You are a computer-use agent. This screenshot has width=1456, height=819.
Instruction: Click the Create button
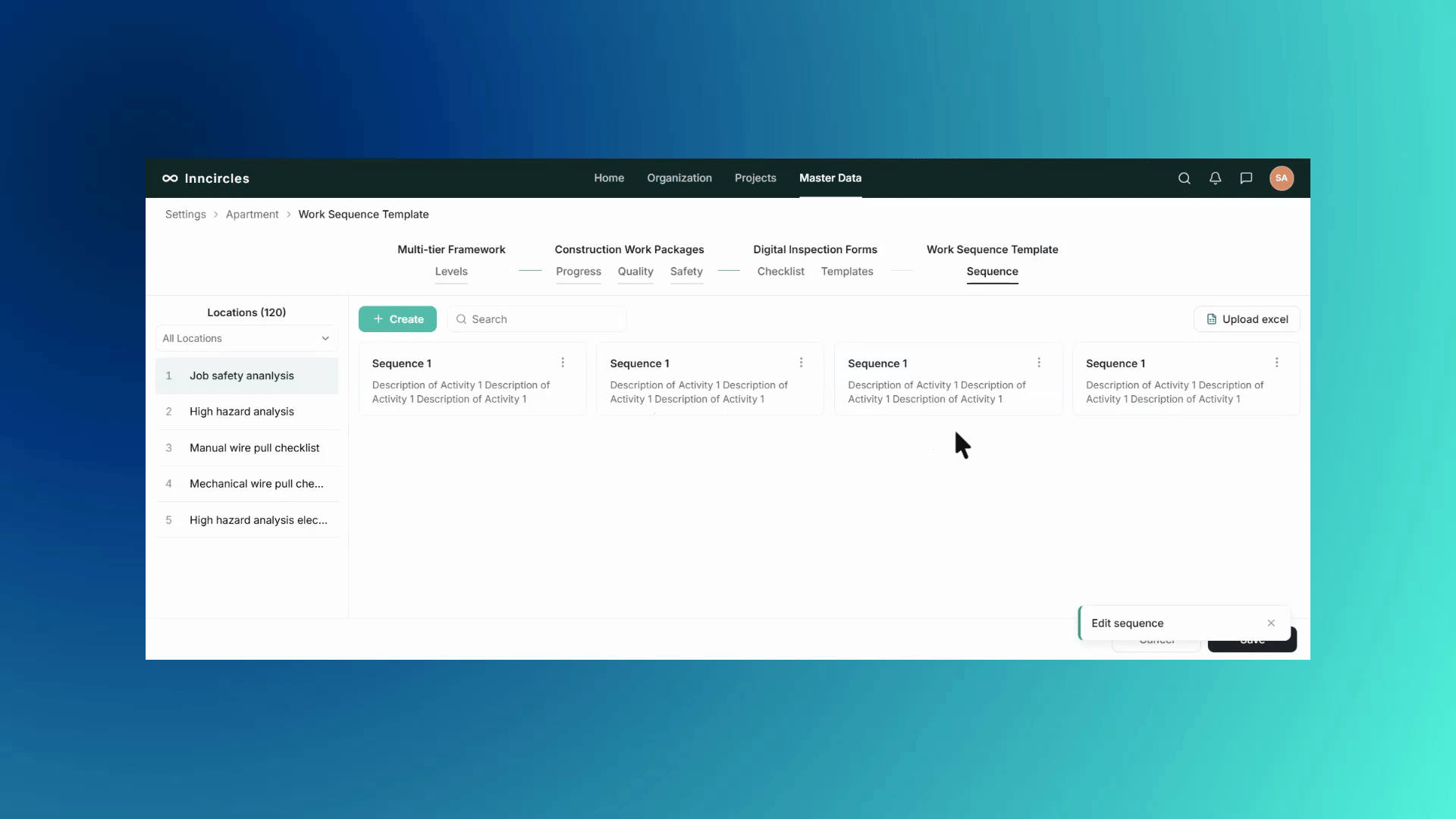pos(397,319)
